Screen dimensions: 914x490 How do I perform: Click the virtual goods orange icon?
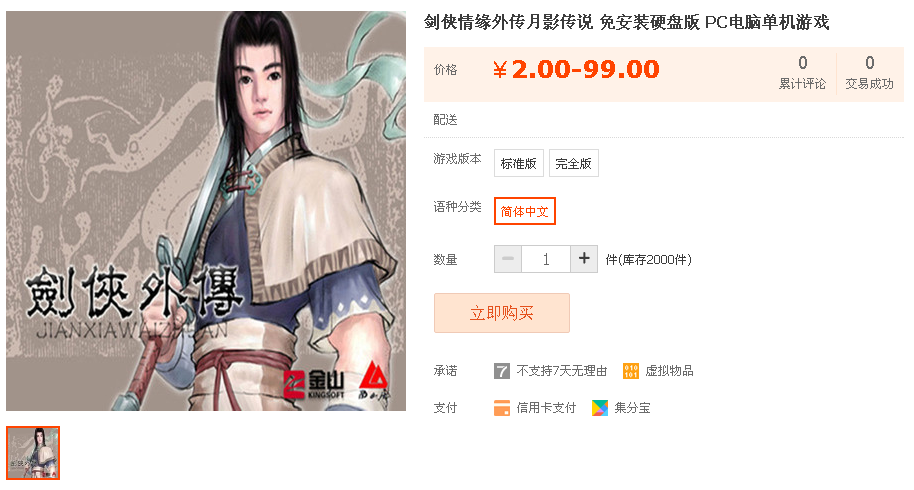point(631,371)
